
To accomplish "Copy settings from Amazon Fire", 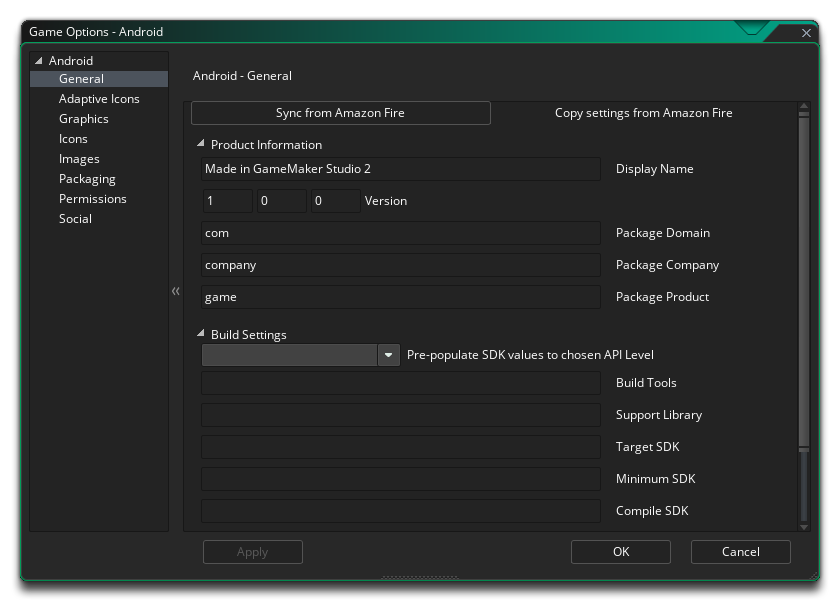I will click(x=643, y=112).
